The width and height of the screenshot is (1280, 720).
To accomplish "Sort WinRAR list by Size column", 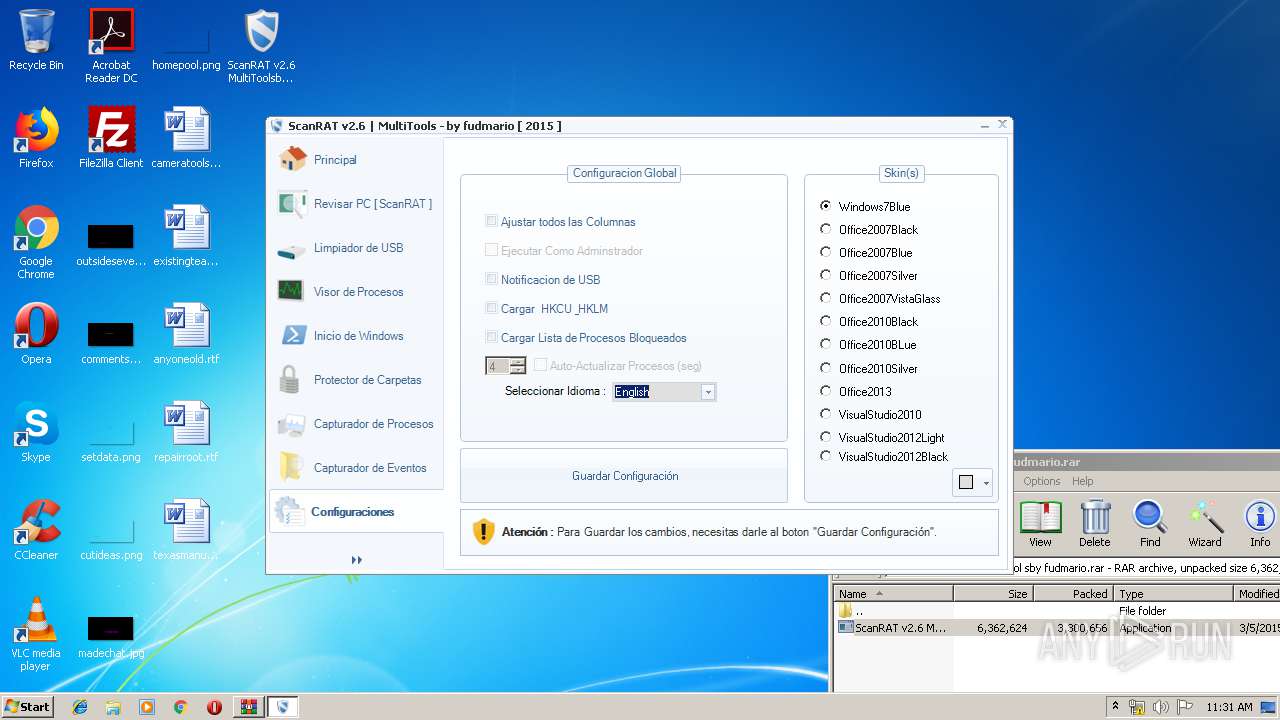I will coord(993,594).
